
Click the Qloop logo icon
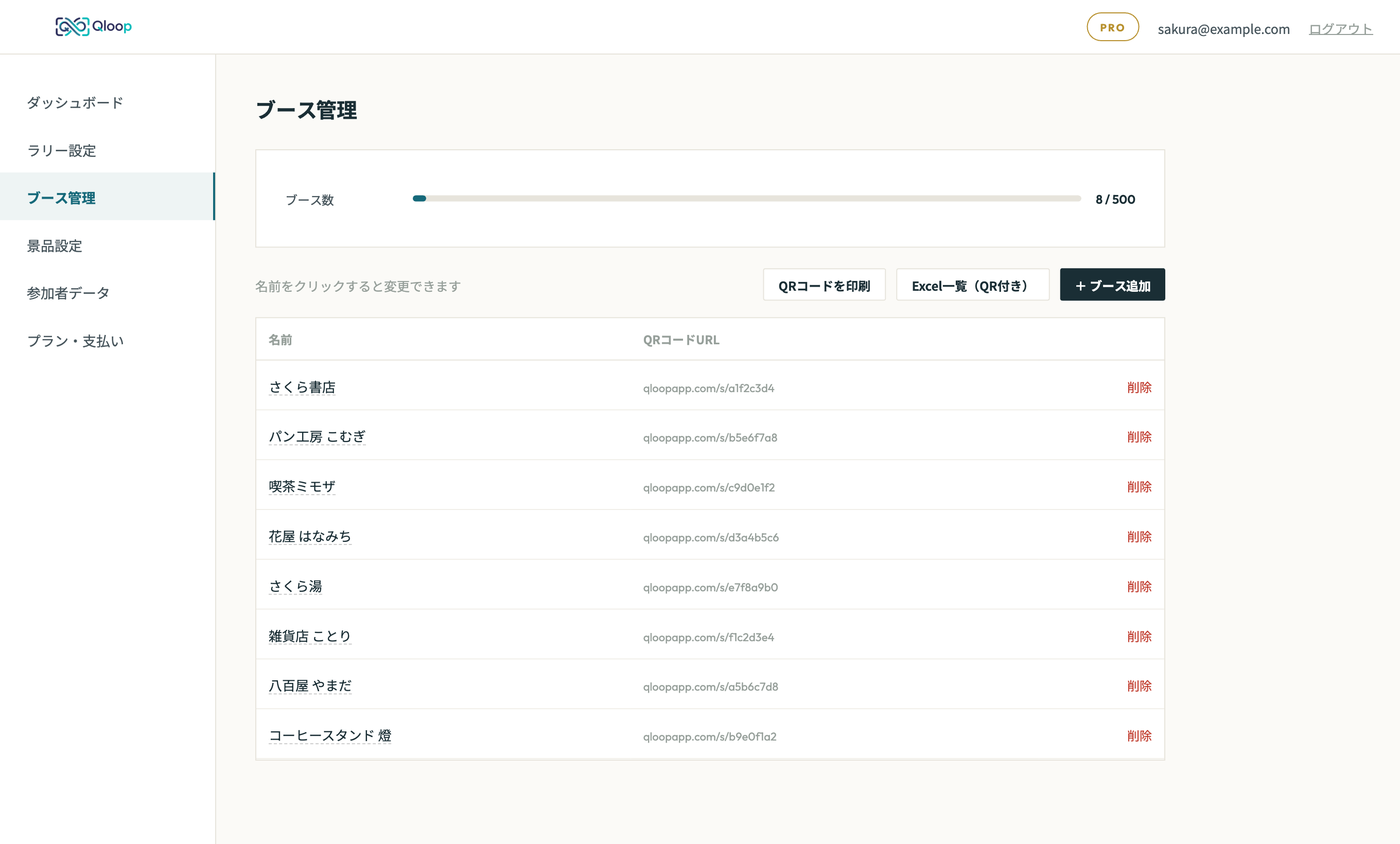[72, 27]
